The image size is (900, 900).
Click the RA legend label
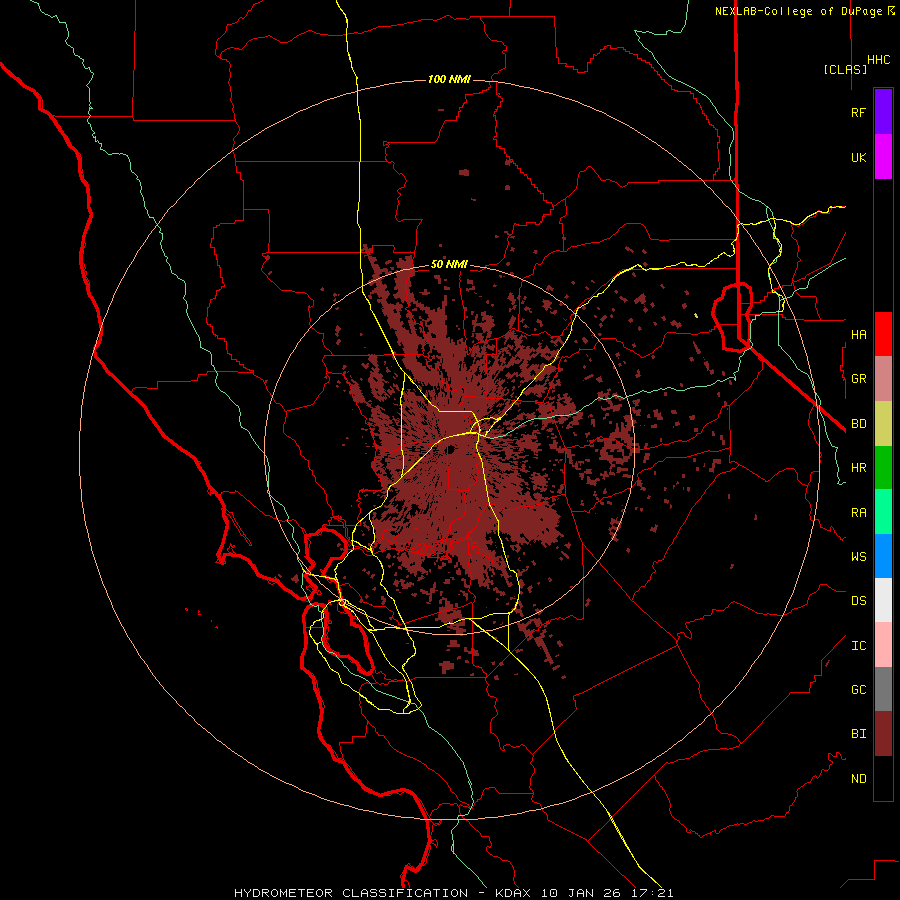pos(858,513)
